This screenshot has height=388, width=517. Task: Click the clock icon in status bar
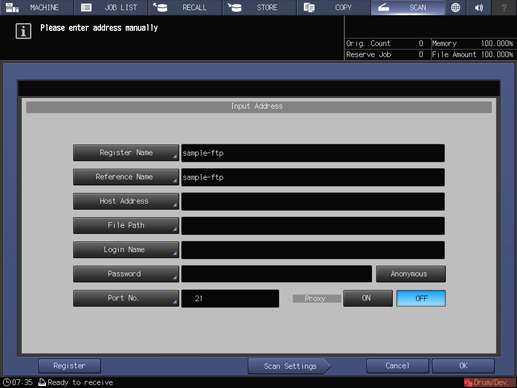coord(6,382)
